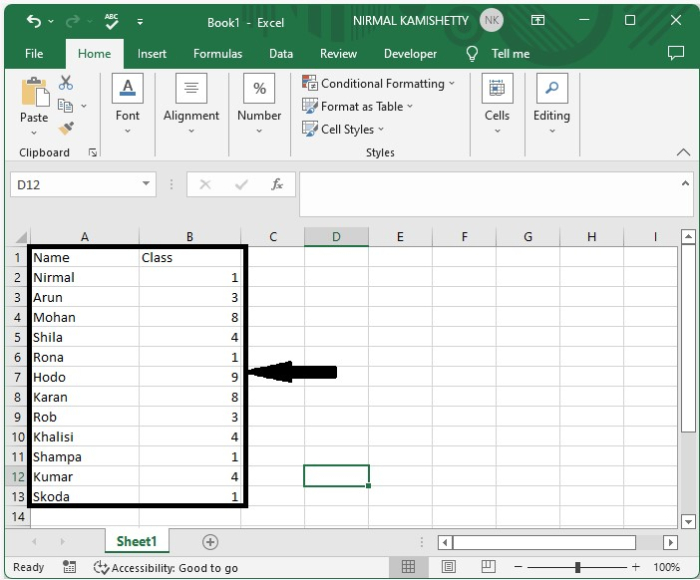This screenshot has width=700, height=580.
Task: Switch to the Review tab
Action: (x=338, y=54)
